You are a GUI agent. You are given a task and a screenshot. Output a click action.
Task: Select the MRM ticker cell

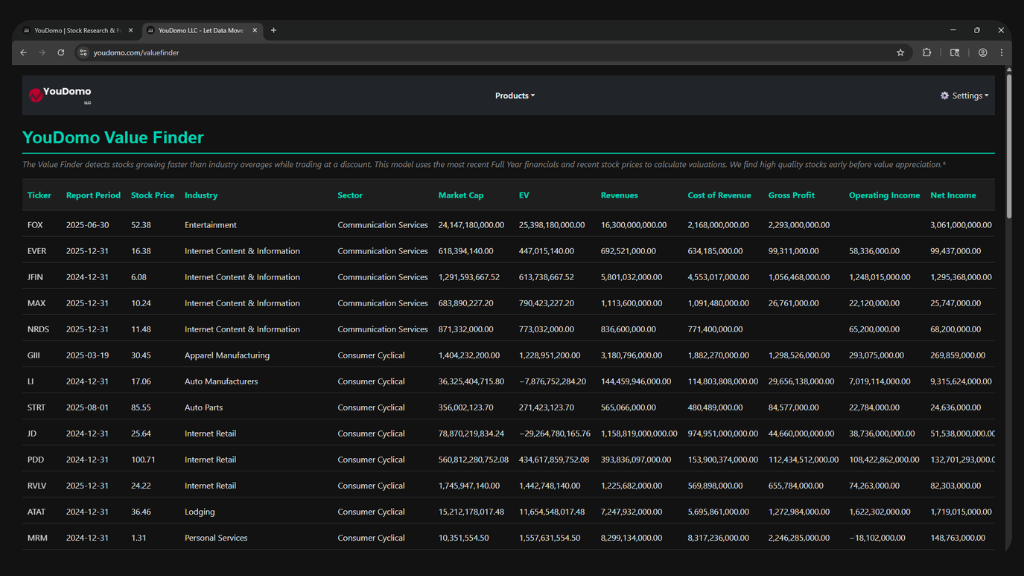[37, 538]
